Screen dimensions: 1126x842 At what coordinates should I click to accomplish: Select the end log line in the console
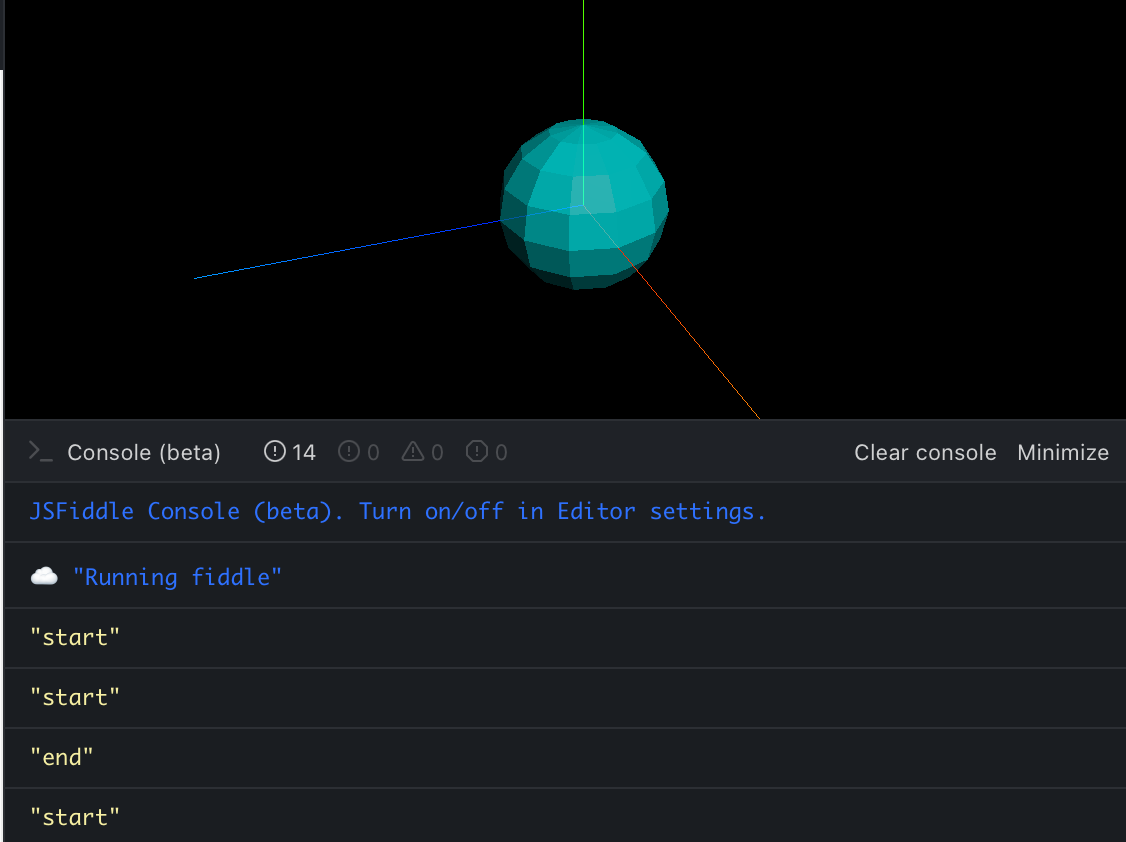tap(62, 757)
